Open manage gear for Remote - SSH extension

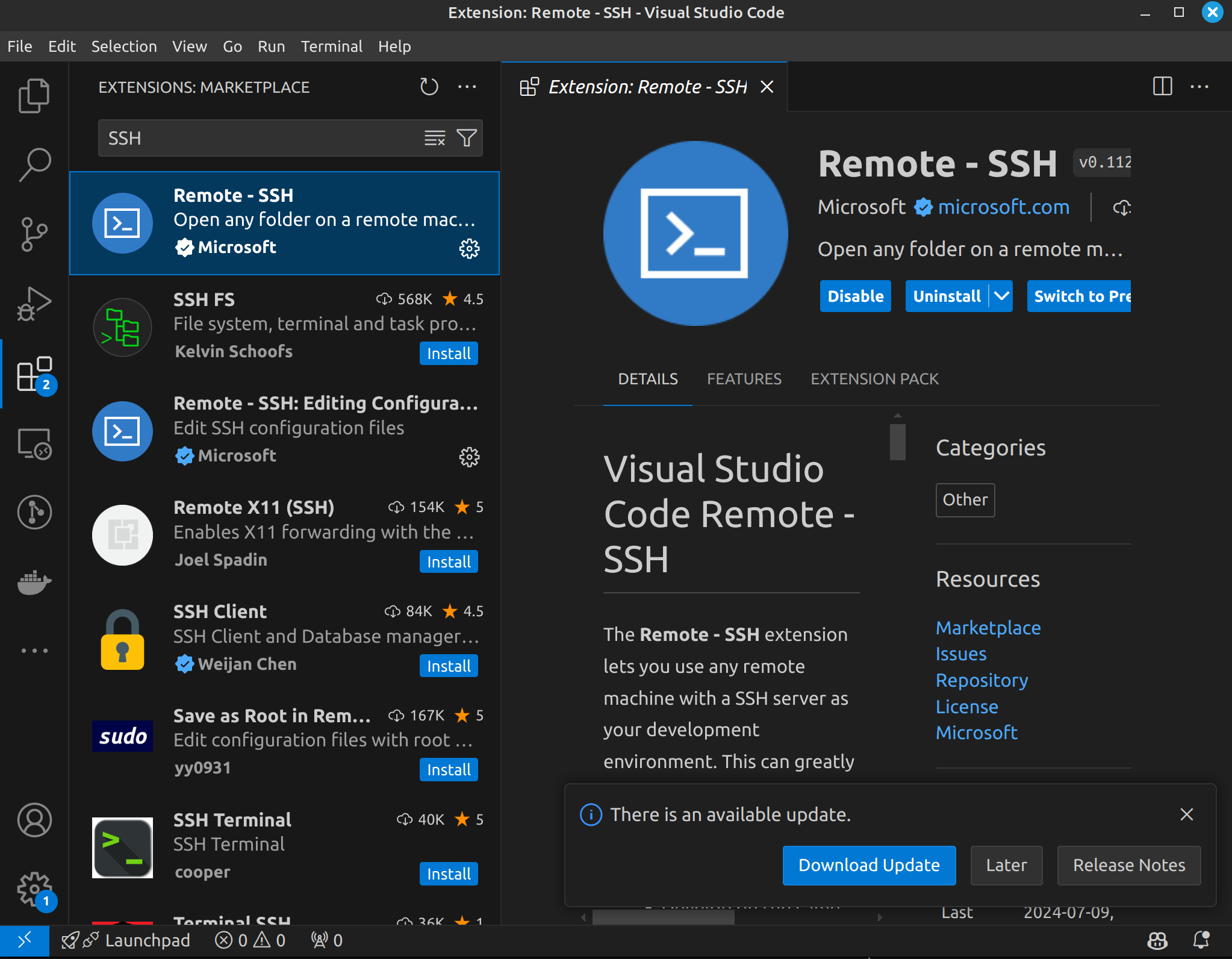469,248
